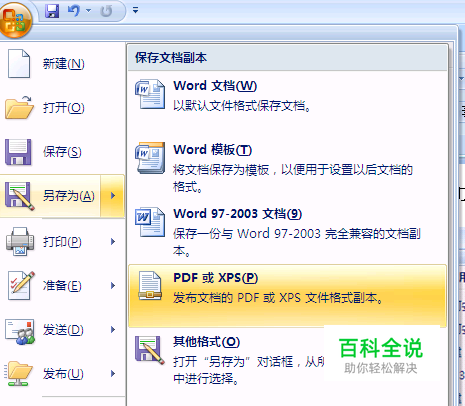Click the Word 97-2003 document icon
This screenshot has height=406, width=465.
[150, 222]
